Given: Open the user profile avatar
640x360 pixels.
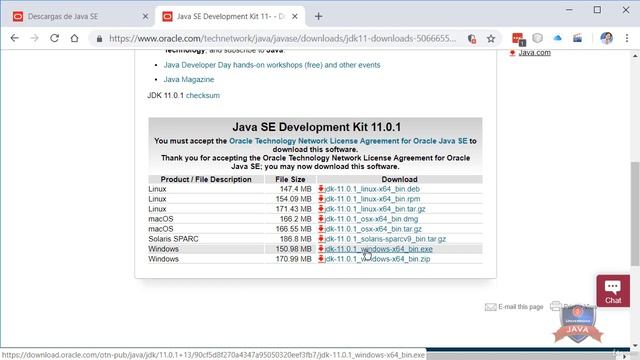Looking at the screenshot, I should tap(607, 38).
